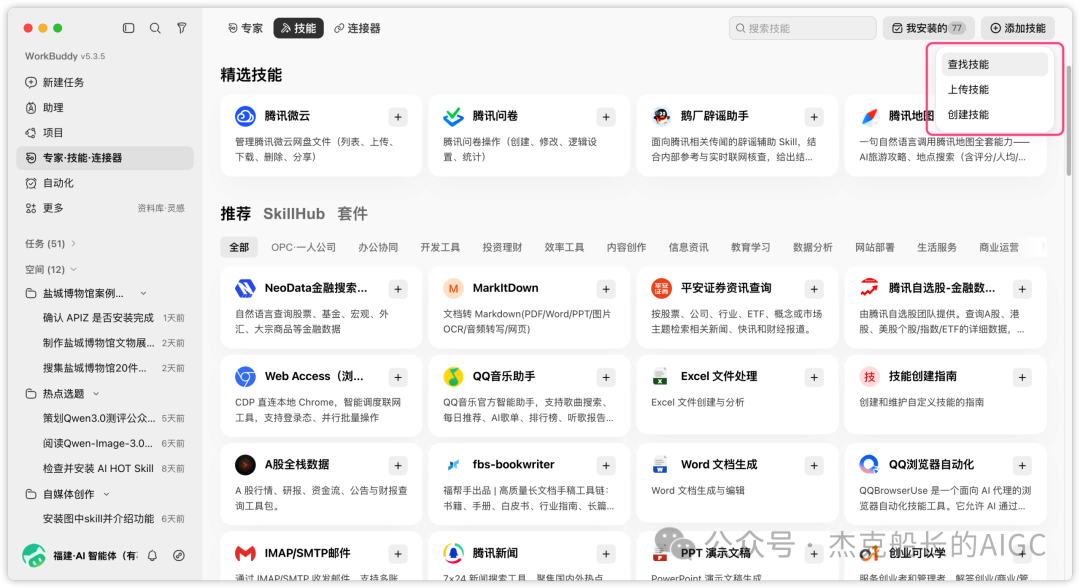This screenshot has height=588, width=1080.
Task: Add fbs-bookwriter skill with plus
Action: [605, 465]
